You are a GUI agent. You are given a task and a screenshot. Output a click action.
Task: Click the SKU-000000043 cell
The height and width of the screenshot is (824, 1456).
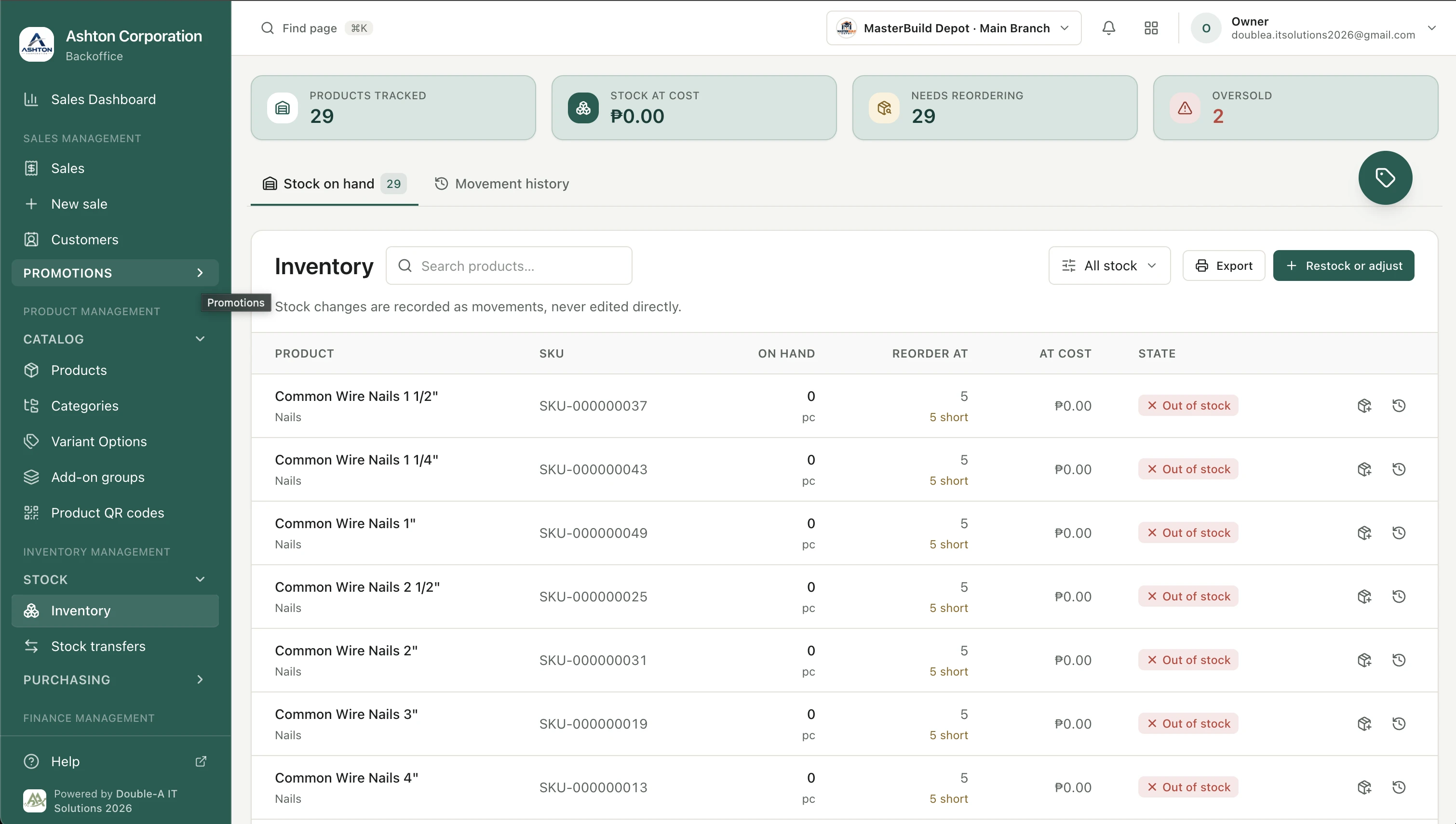[x=593, y=469]
